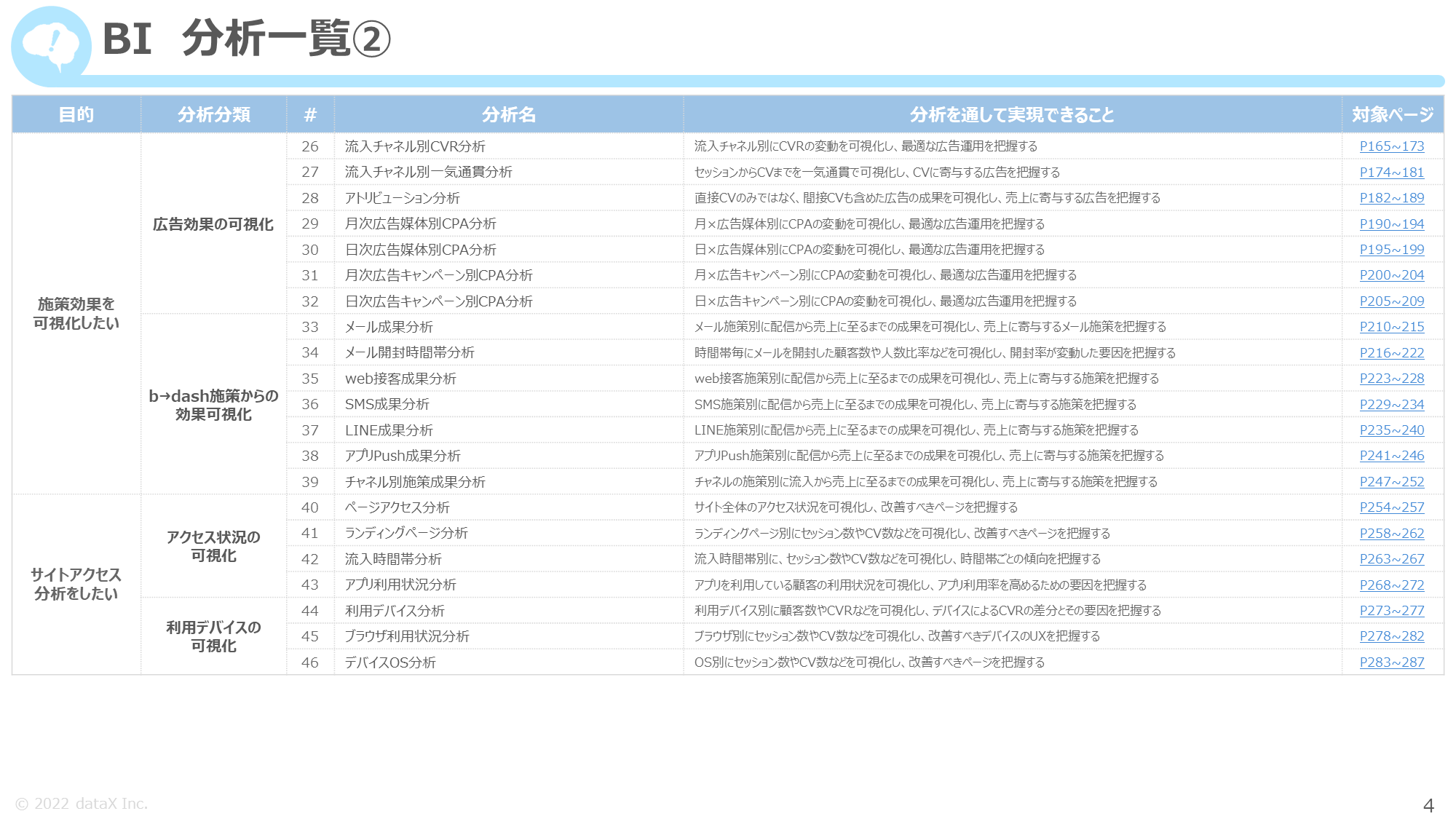1456x819 pixels.
Task: Select the P241~246 page link
Action: pyautogui.click(x=1391, y=456)
